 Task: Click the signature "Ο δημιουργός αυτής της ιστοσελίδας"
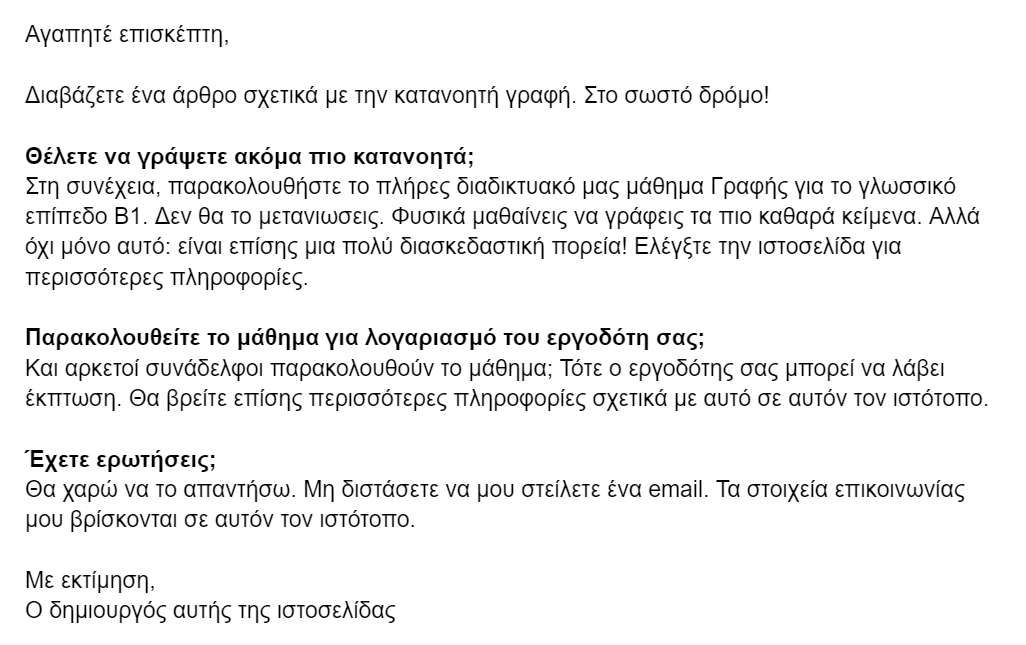[x=211, y=610]
